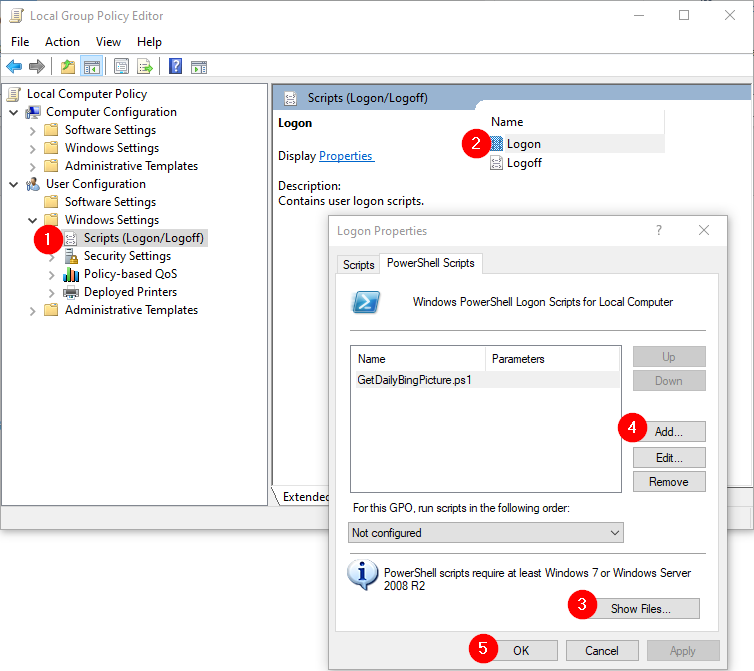Select GetDailyBingPicture.ps1 in the script list
The height and width of the screenshot is (671, 754).
point(414,380)
